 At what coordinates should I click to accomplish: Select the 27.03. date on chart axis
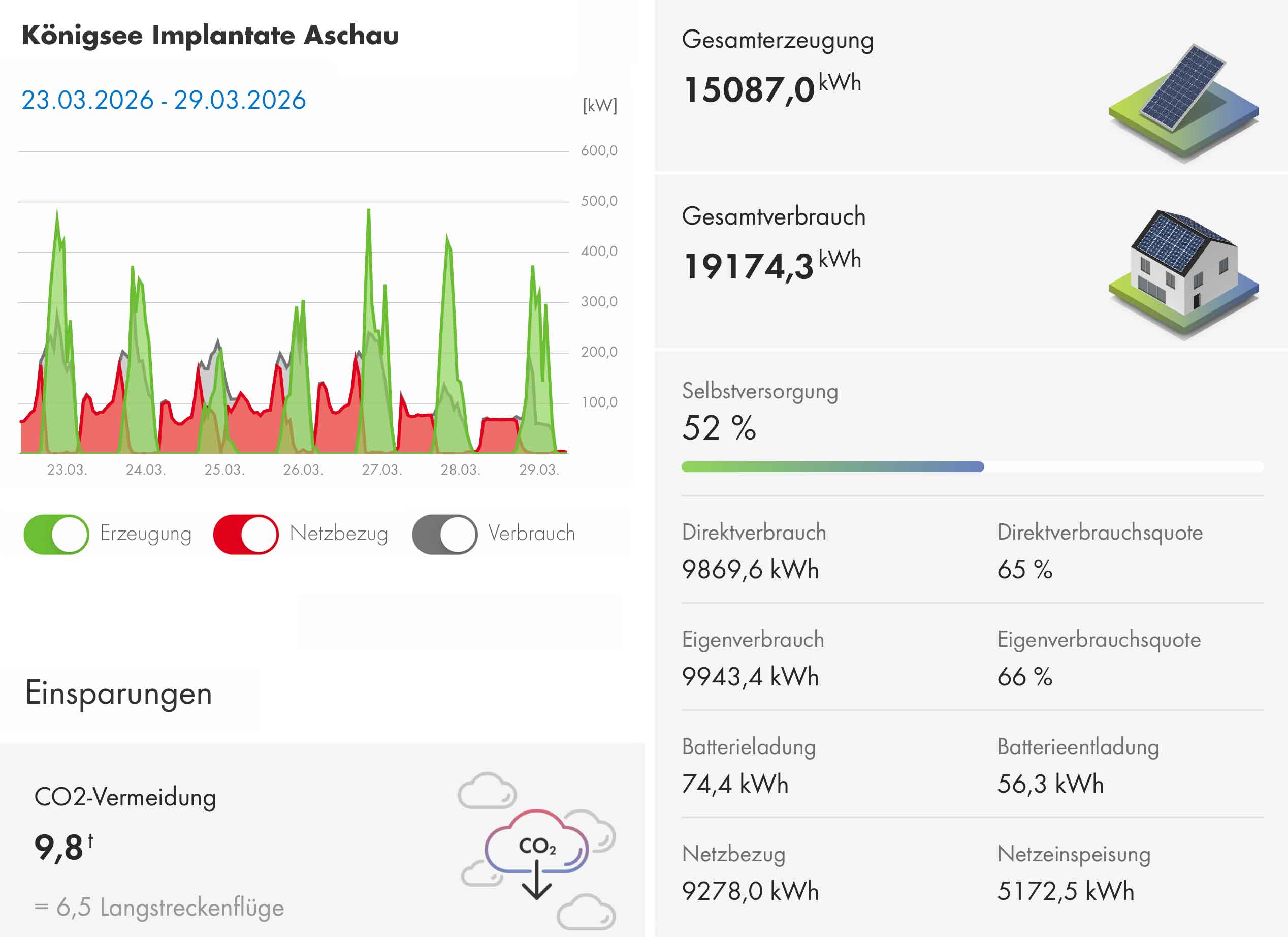tap(381, 470)
